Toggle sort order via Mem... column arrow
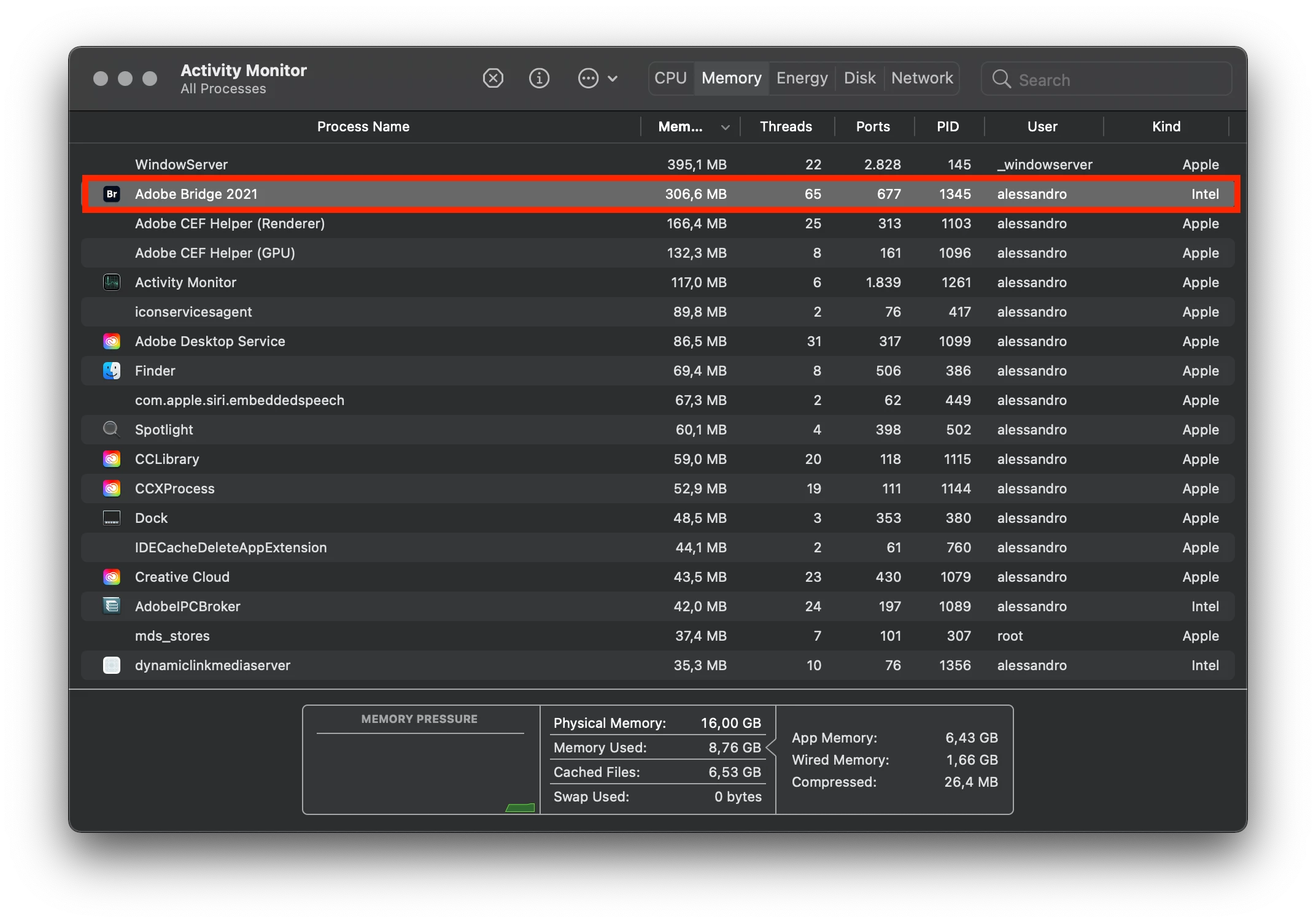Image resolution: width=1316 pixels, height=923 pixels. click(x=725, y=127)
